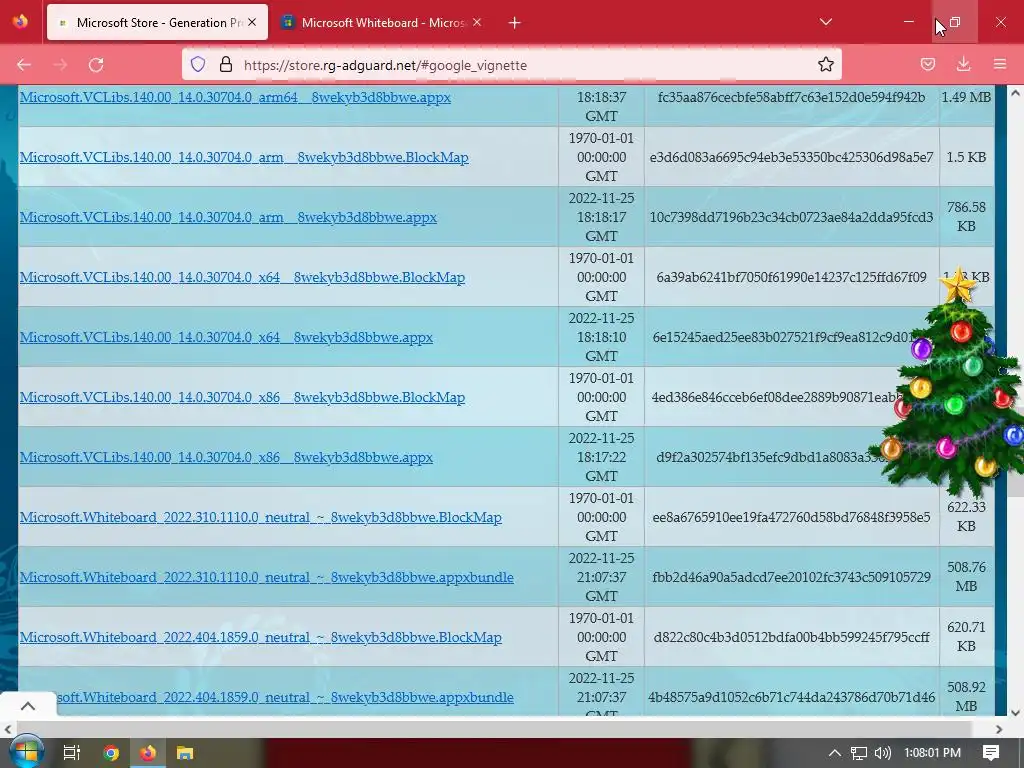Bookmark this page with the star icon

click(825, 64)
